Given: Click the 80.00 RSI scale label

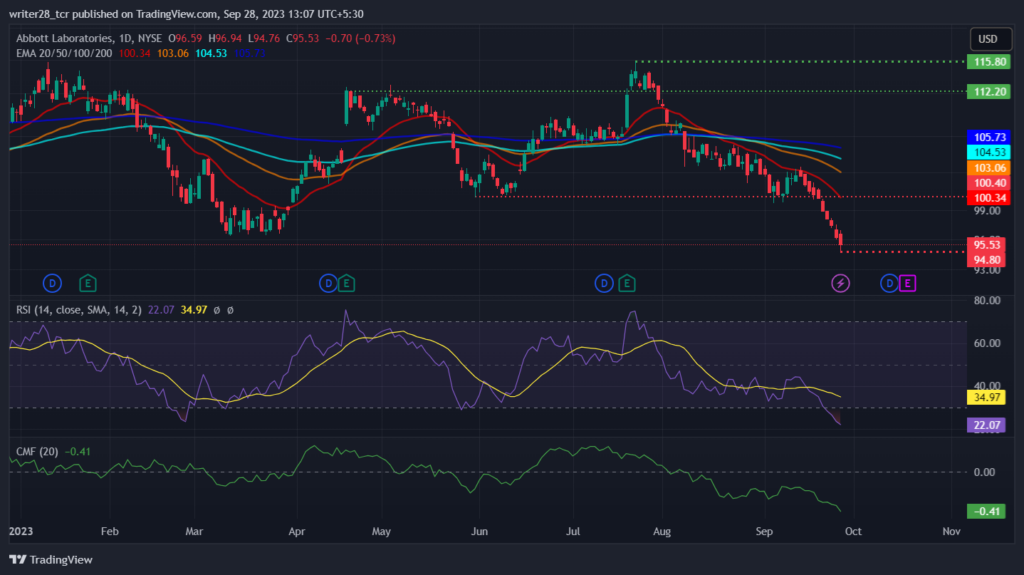Looking at the screenshot, I should 987,301.
